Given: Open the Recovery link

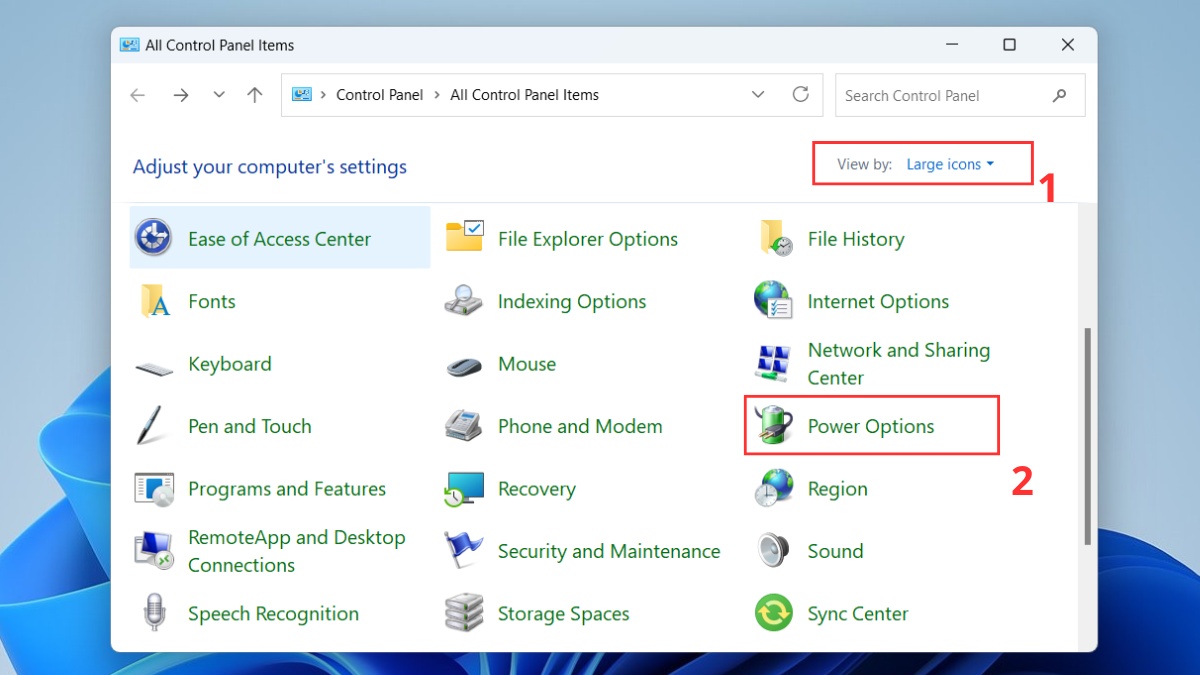Looking at the screenshot, I should [537, 489].
